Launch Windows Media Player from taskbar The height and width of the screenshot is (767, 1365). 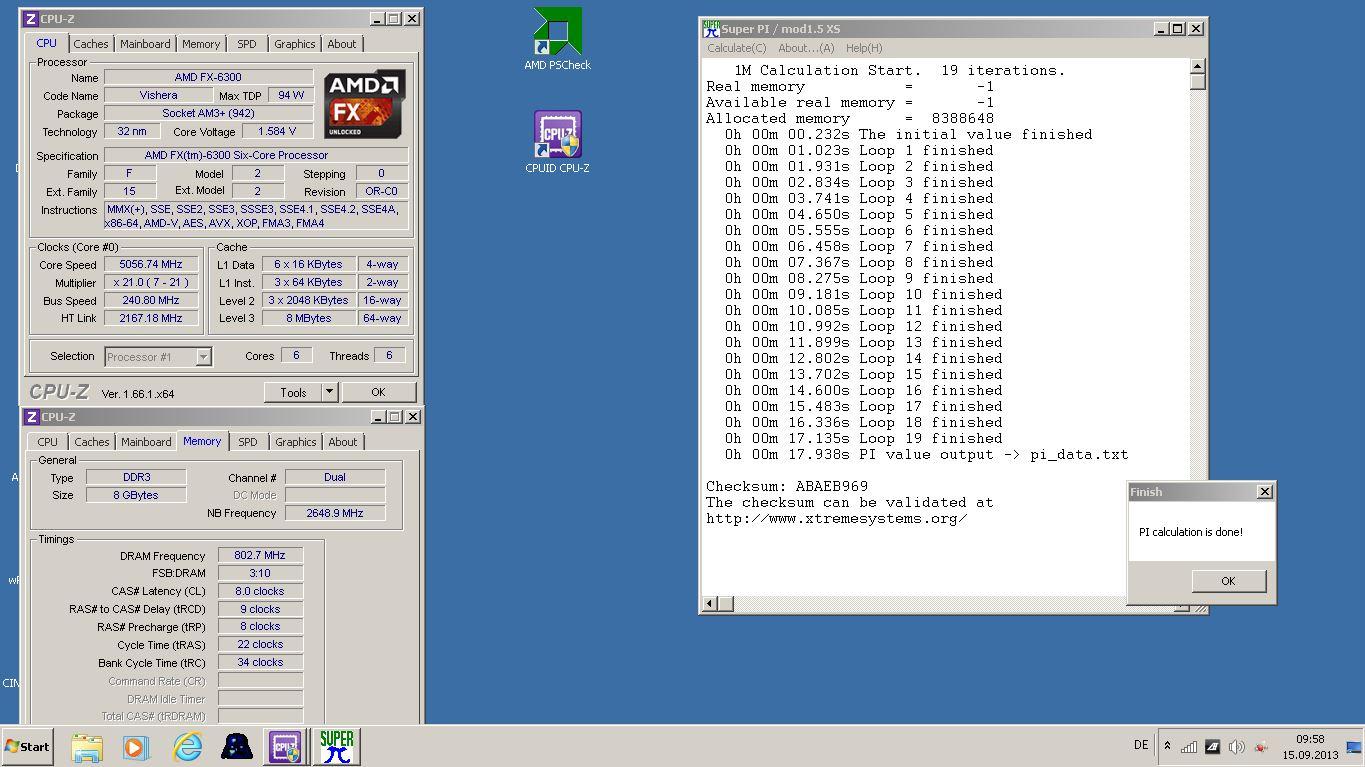(136, 747)
